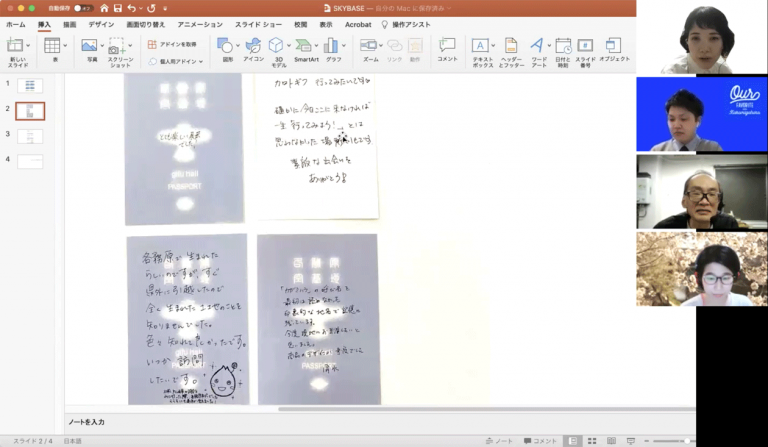Click the Home icon in title bar
Image resolution: width=768 pixels, height=447 pixels.
coord(104,8)
